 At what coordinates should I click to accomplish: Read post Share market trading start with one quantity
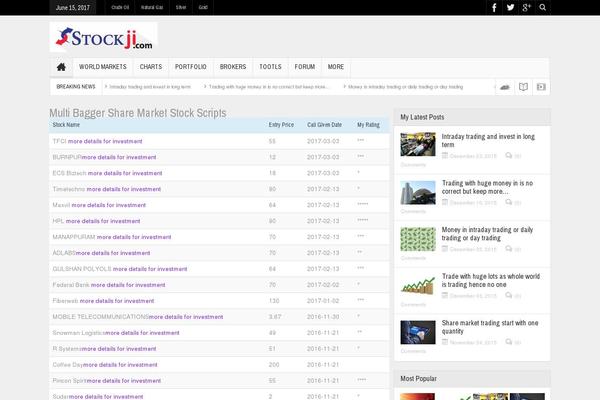[x=490, y=327]
